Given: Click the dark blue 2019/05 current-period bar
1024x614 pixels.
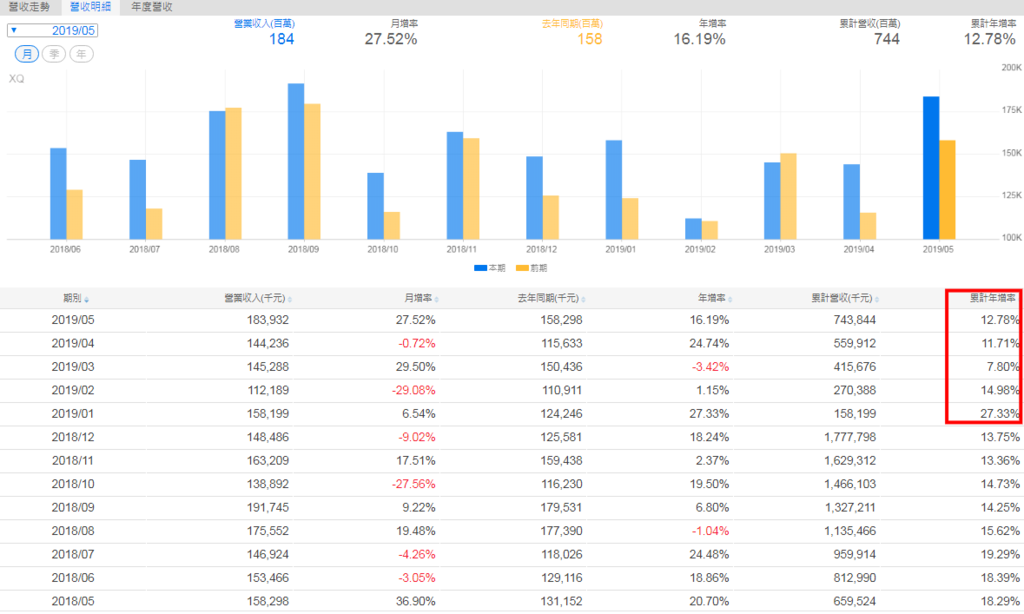Looking at the screenshot, I should click(x=931, y=168).
